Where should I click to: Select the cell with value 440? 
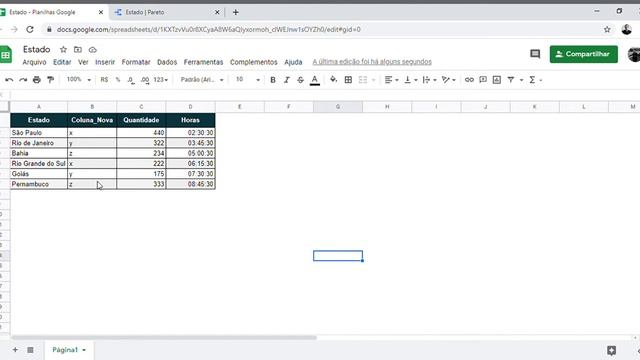tap(141, 133)
